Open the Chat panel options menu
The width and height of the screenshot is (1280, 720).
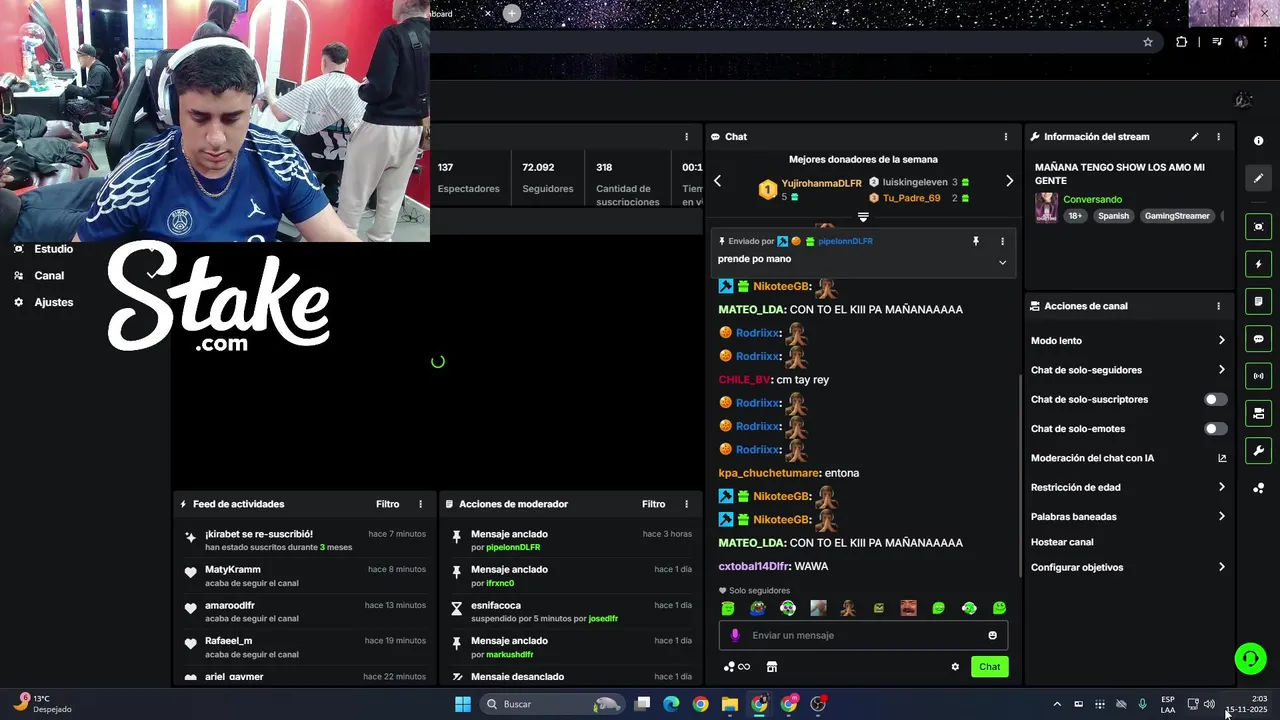(1006, 137)
